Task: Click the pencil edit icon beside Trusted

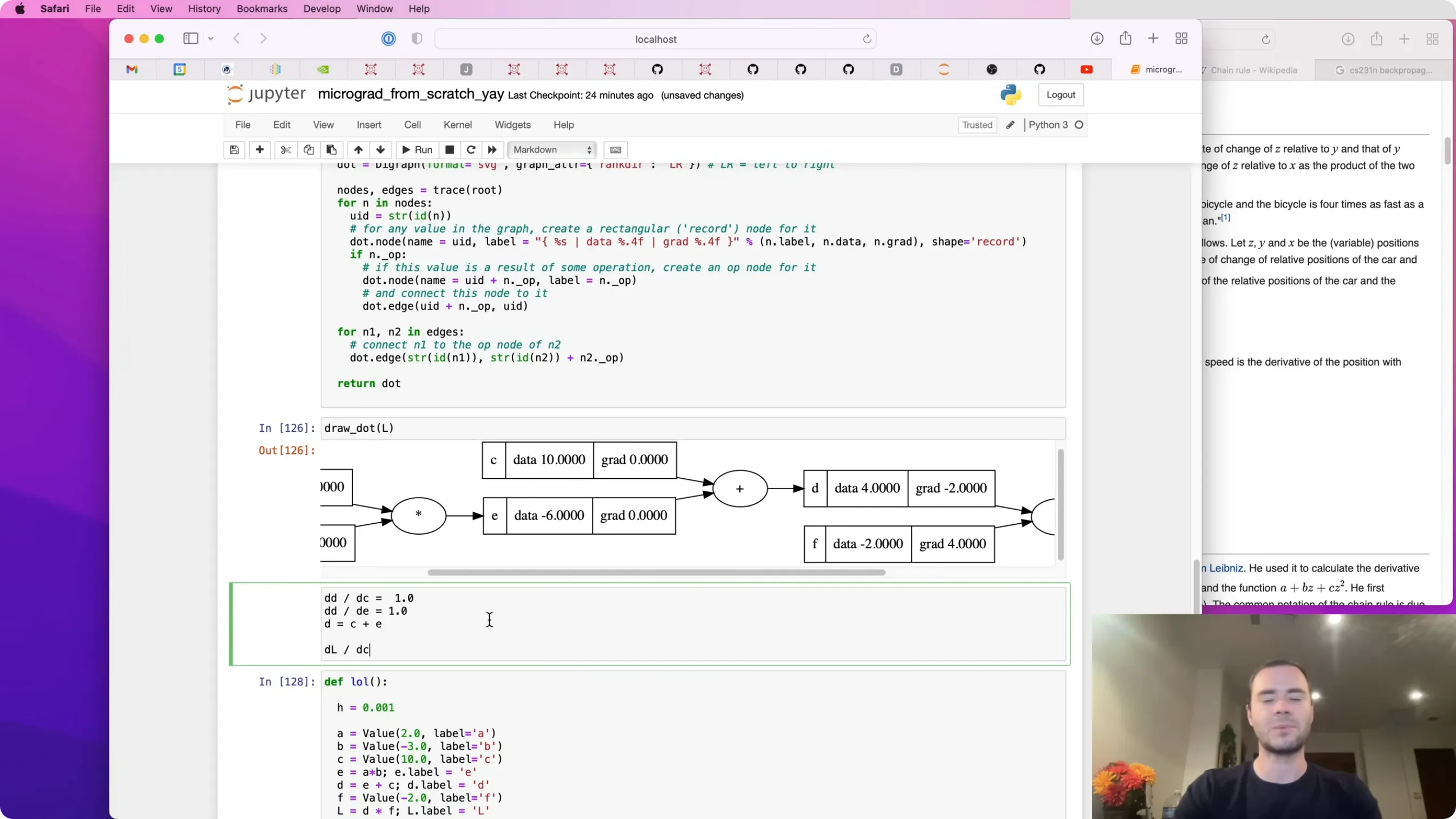Action: [1010, 125]
